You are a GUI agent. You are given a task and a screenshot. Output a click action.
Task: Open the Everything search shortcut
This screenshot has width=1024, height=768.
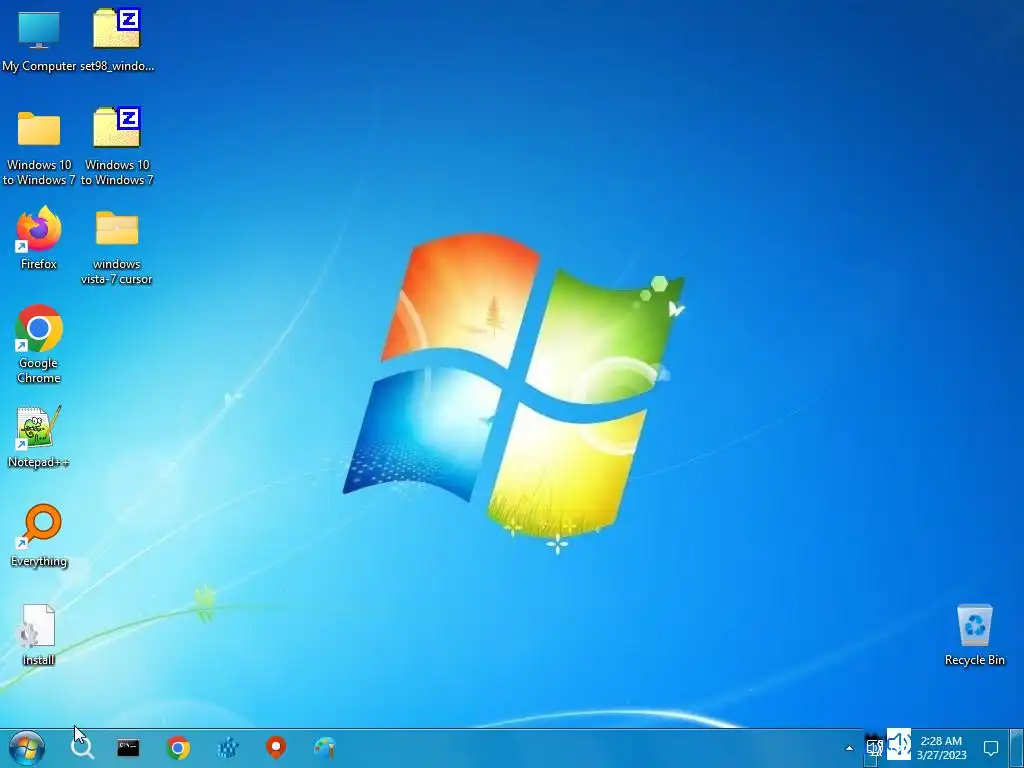[x=39, y=536]
